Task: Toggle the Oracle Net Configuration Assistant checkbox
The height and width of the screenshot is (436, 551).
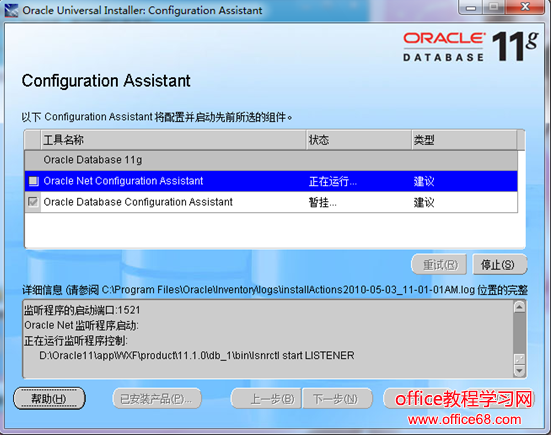Action: click(33, 181)
